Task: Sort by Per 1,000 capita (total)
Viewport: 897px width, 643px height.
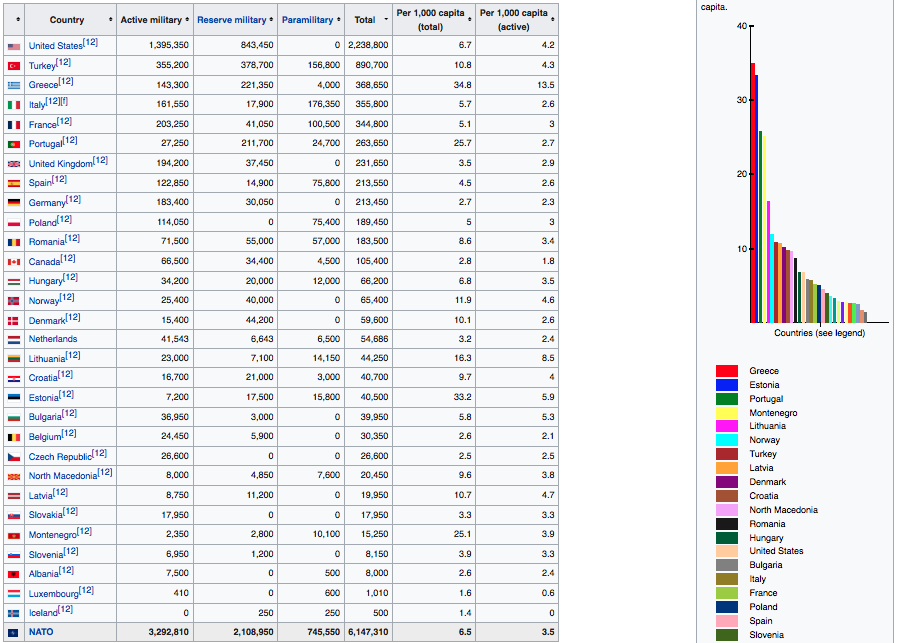Action: [434, 19]
